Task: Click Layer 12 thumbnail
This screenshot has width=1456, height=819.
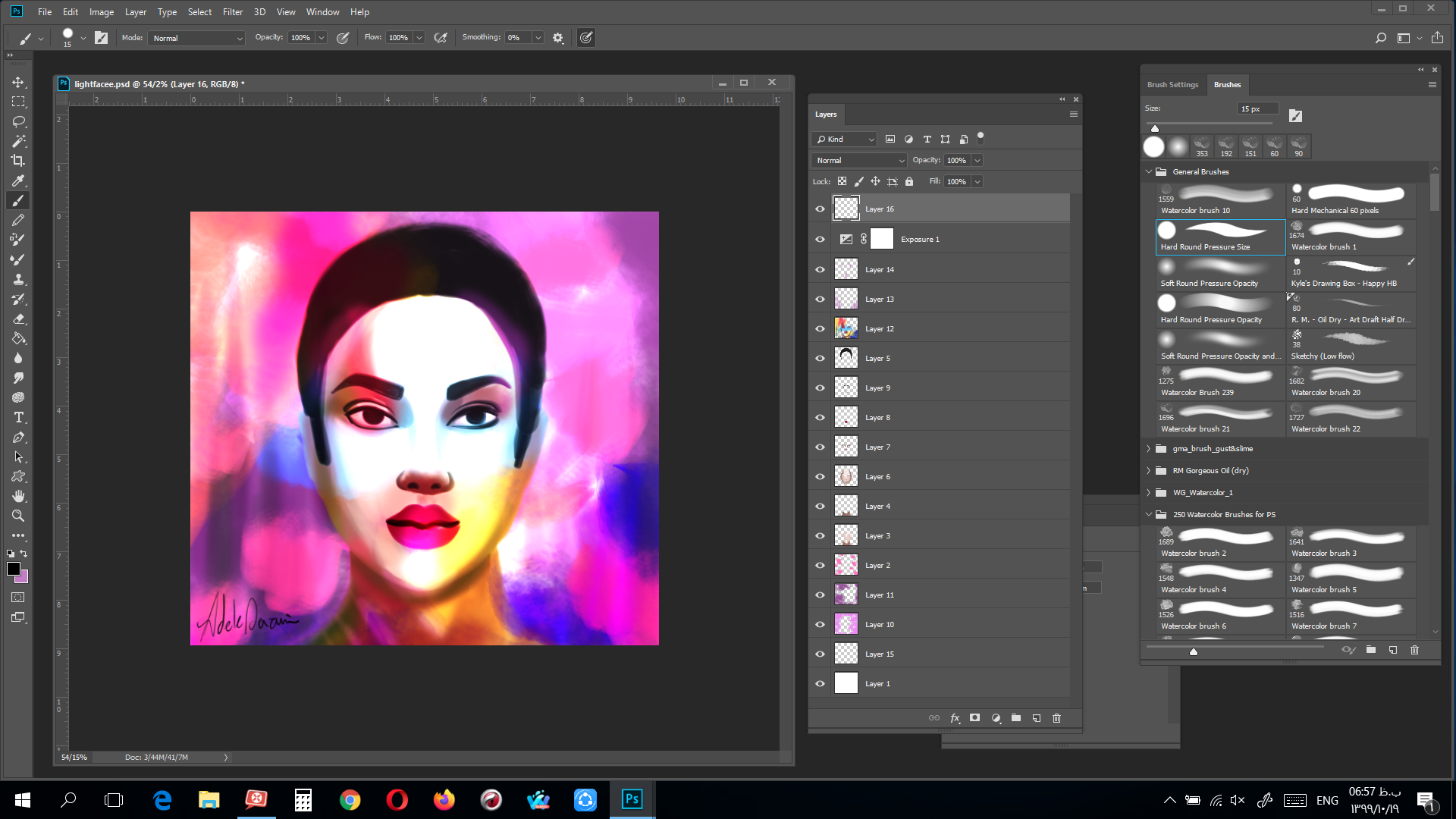Action: pyautogui.click(x=846, y=329)
